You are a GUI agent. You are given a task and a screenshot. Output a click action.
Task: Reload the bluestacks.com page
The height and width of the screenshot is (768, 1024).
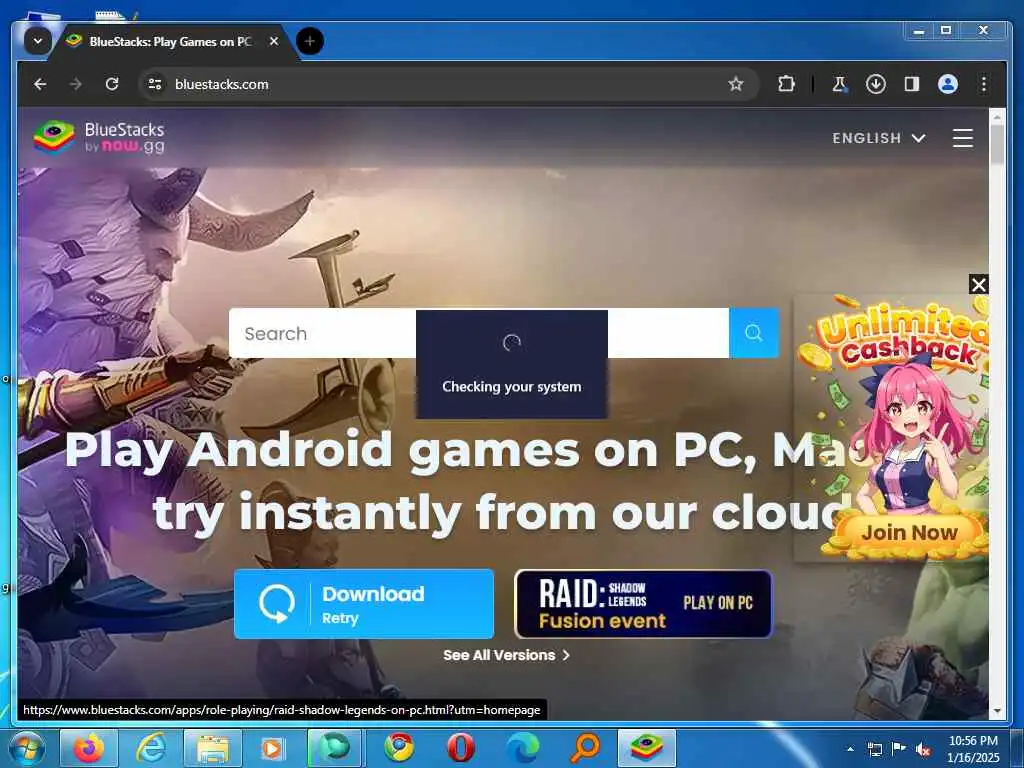click(112, 84)
